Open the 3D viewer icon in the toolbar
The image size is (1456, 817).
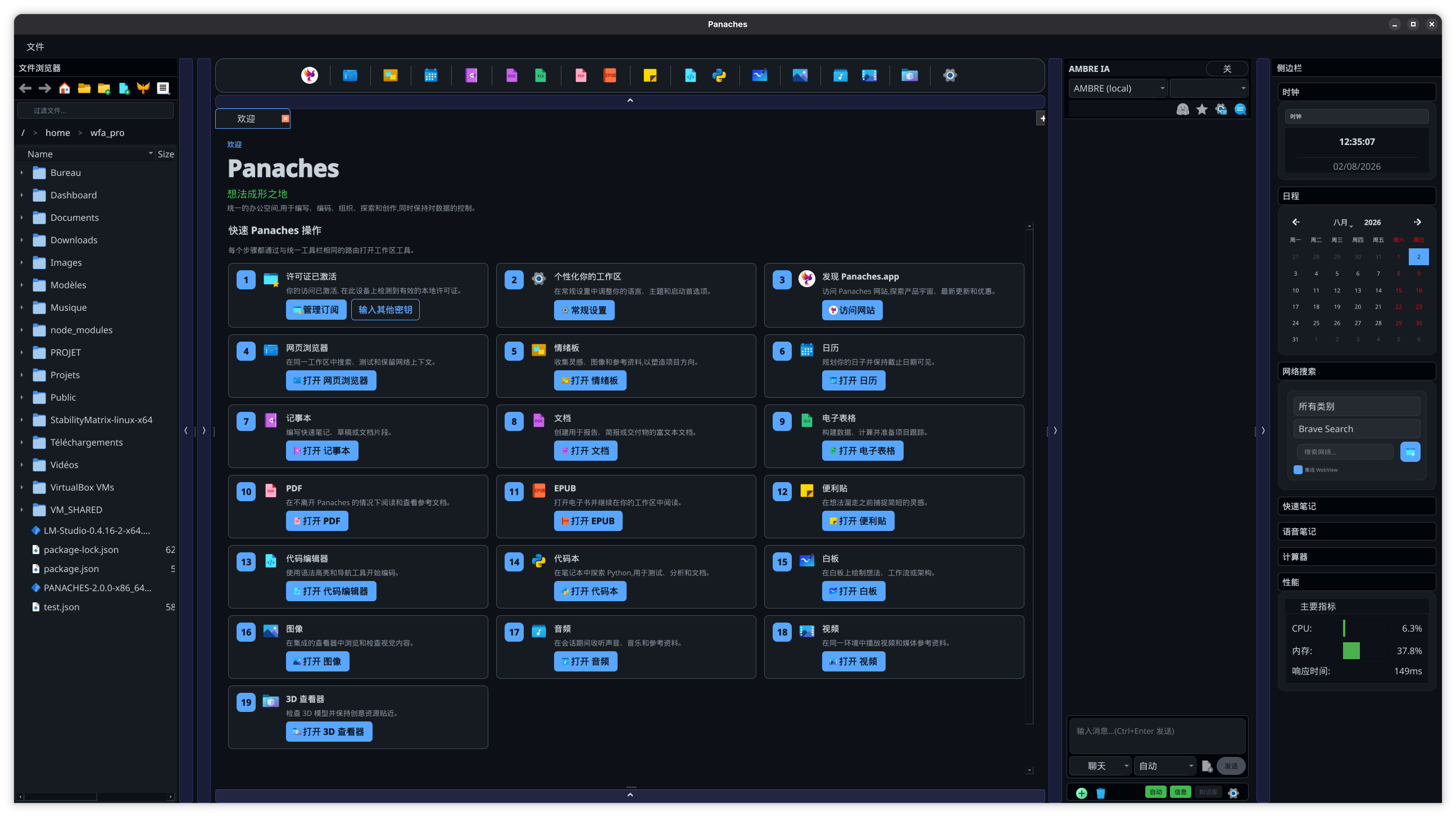click(x=909, y=75)
